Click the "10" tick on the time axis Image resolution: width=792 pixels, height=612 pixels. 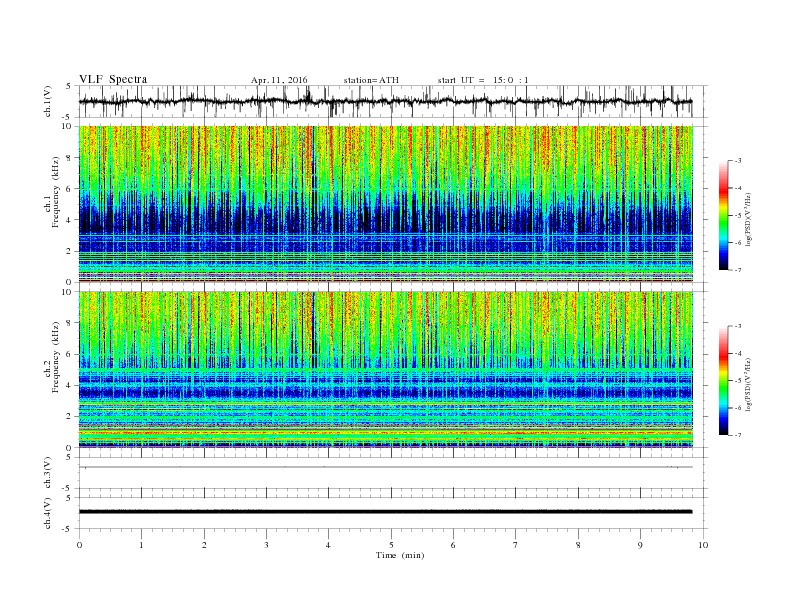[703, 545]
